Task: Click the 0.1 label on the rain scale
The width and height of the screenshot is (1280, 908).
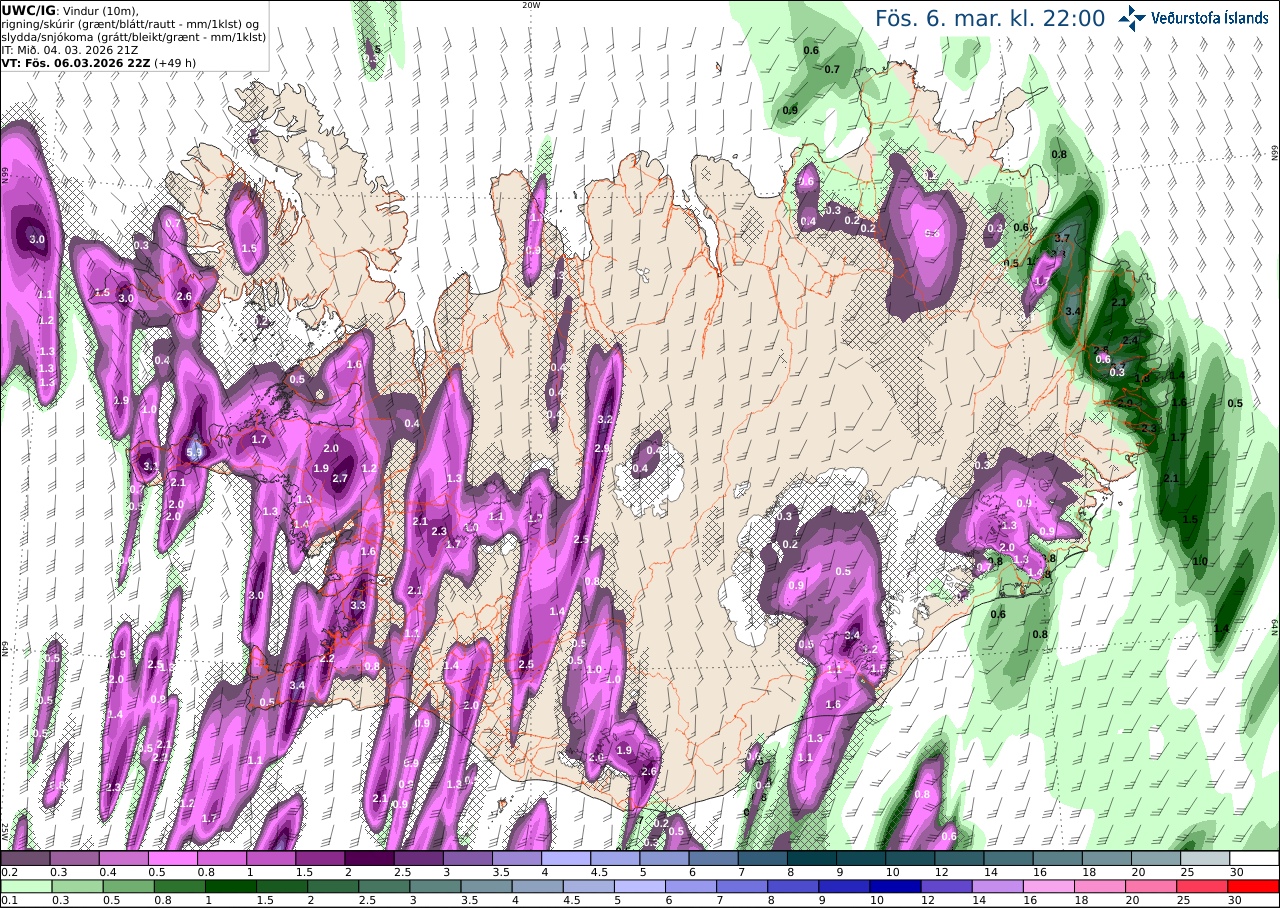Action: pos(8,900)
